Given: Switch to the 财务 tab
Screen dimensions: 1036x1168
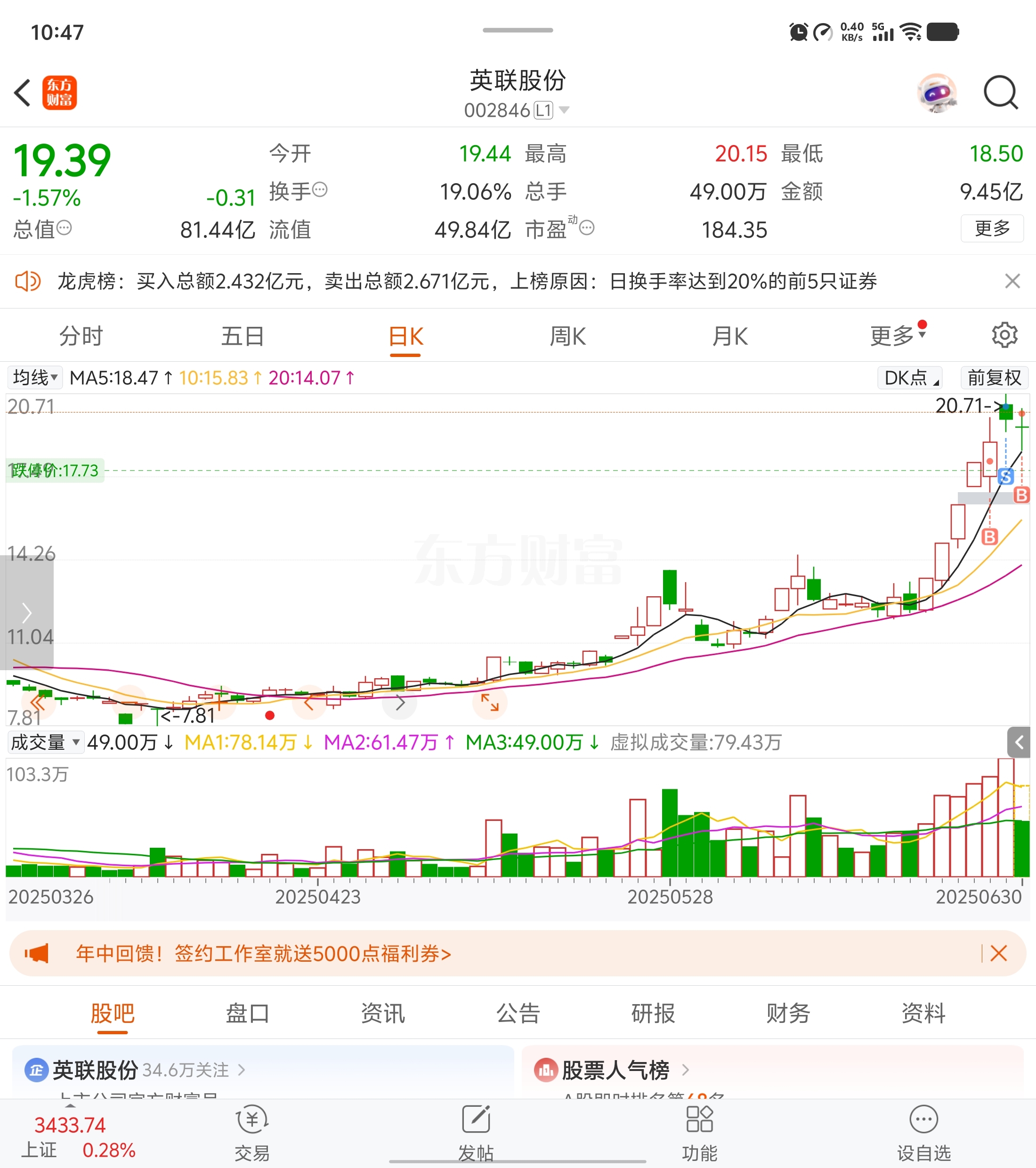Looking at the screenshot, I should coord(788,1013).
